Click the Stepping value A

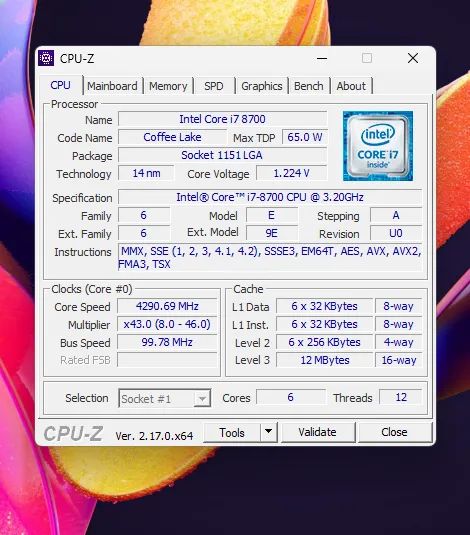(396, 215)
